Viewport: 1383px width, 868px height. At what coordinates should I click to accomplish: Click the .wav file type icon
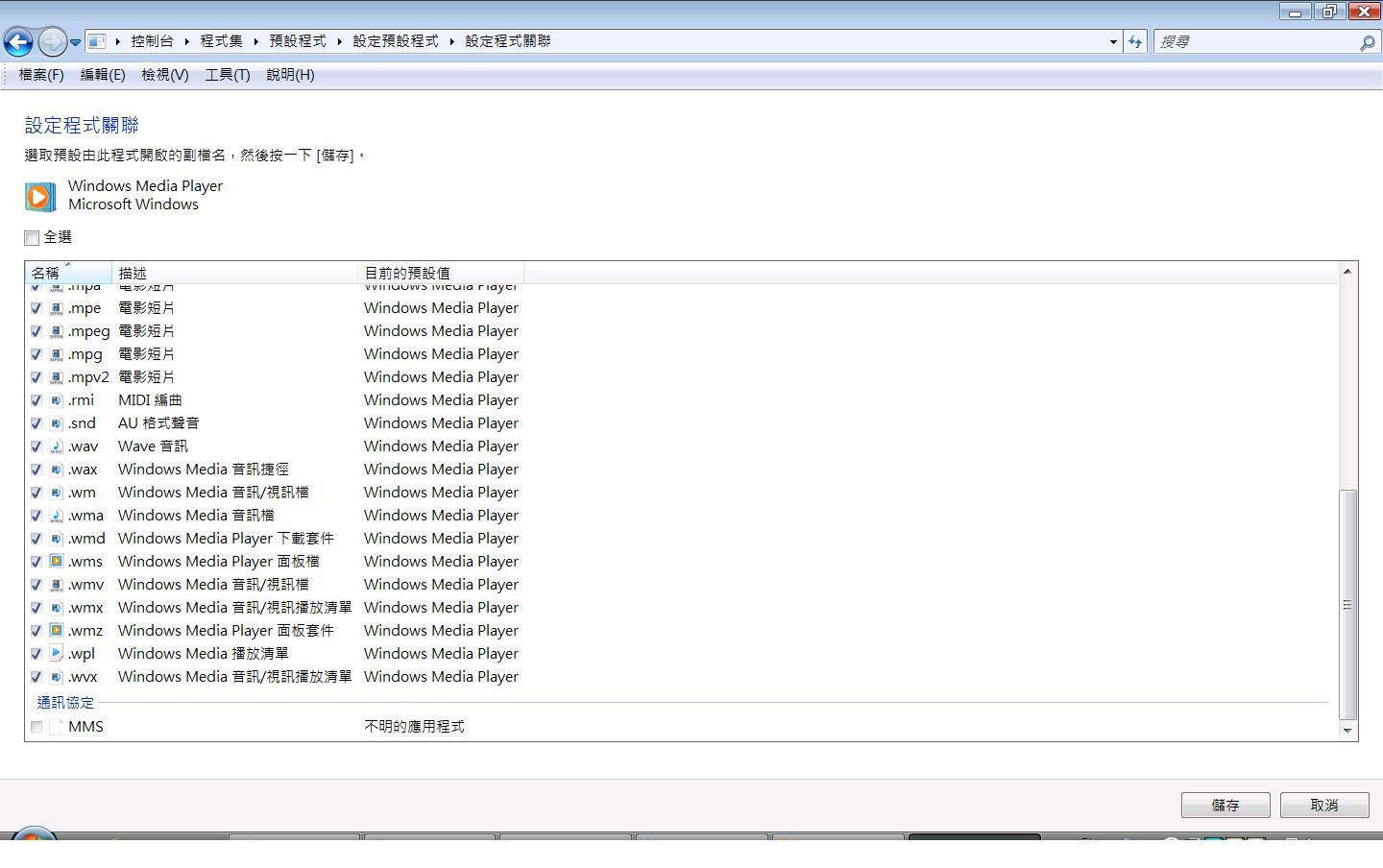tap(57, 446)
